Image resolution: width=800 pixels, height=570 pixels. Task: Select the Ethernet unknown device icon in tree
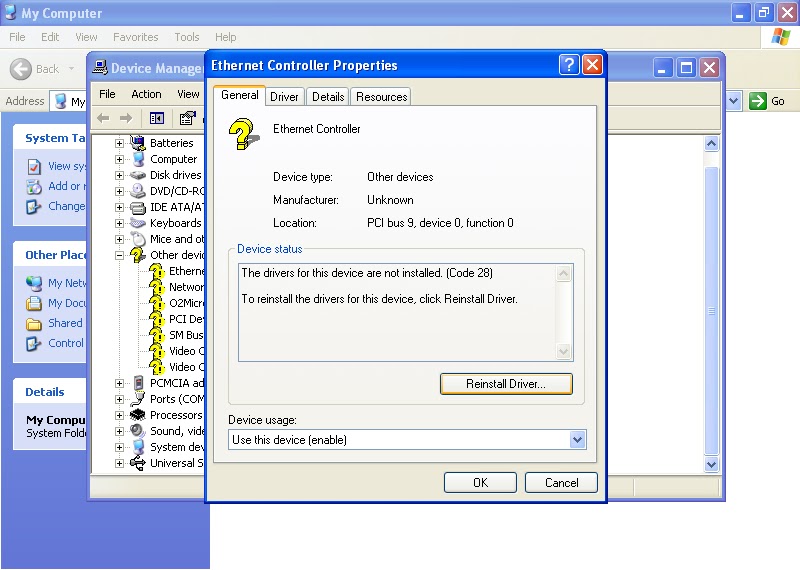157,271
